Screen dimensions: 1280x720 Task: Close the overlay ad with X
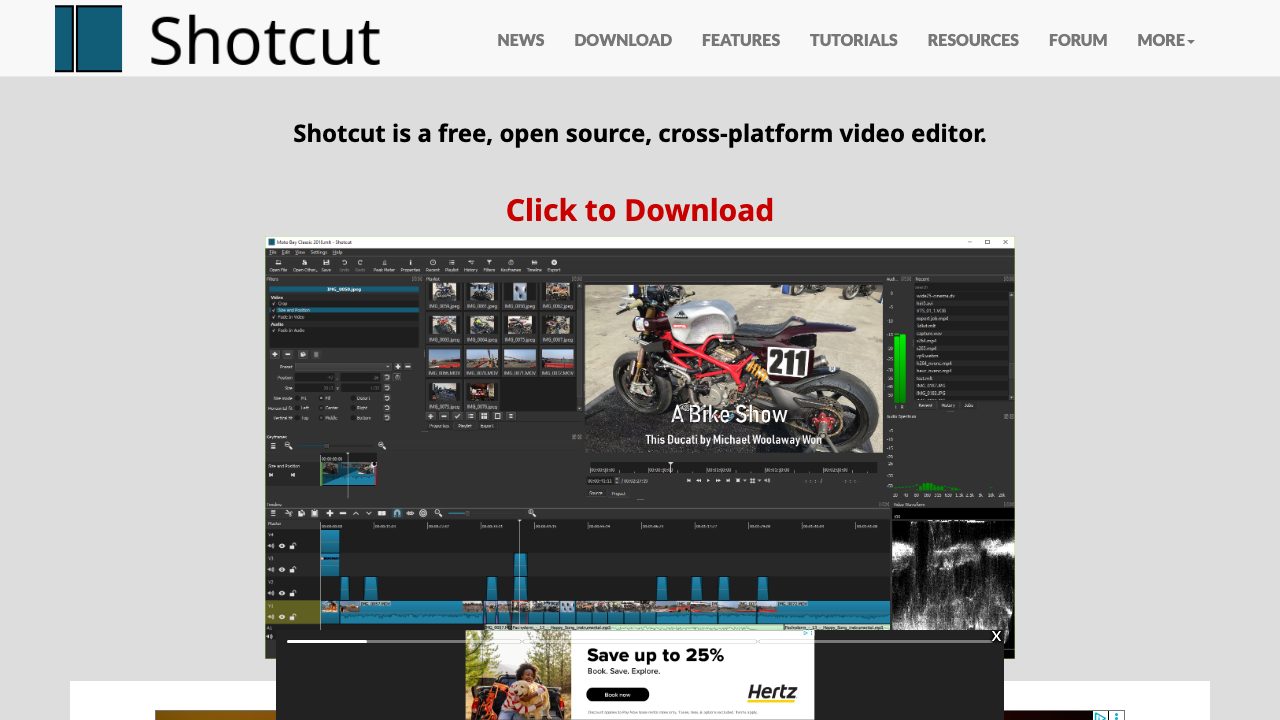(996, 636)
